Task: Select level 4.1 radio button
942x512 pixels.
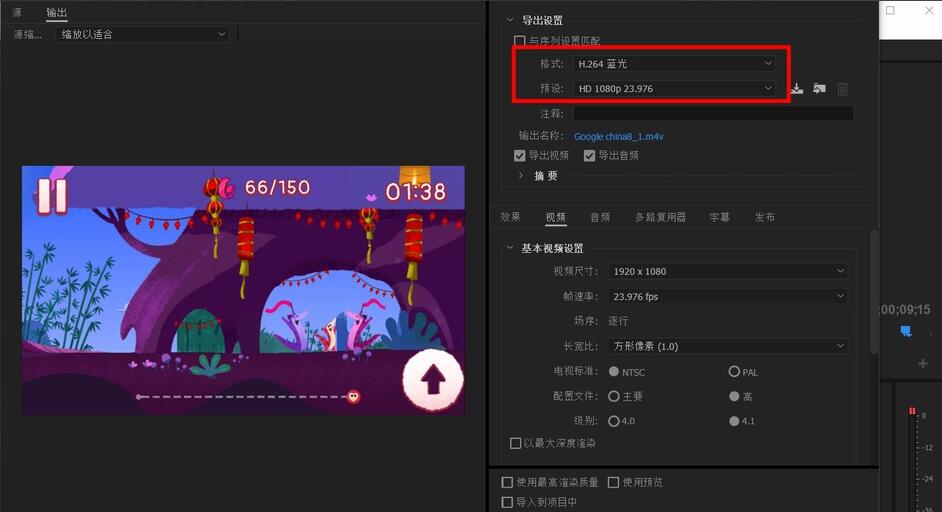Action: pos(734,421)
